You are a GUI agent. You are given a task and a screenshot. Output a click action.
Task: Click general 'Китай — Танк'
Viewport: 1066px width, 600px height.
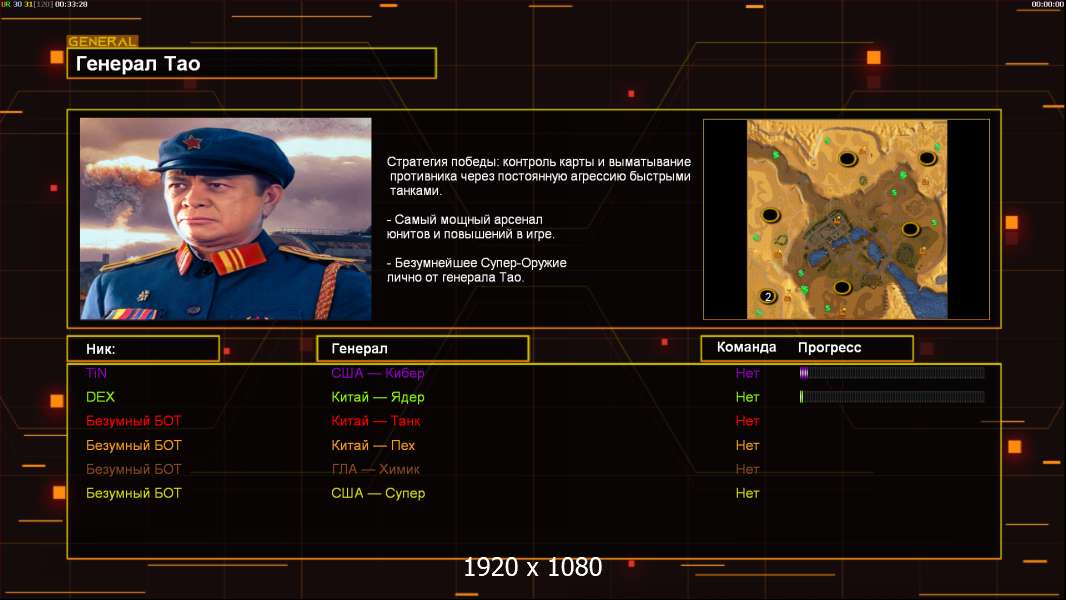click(376, 421)
